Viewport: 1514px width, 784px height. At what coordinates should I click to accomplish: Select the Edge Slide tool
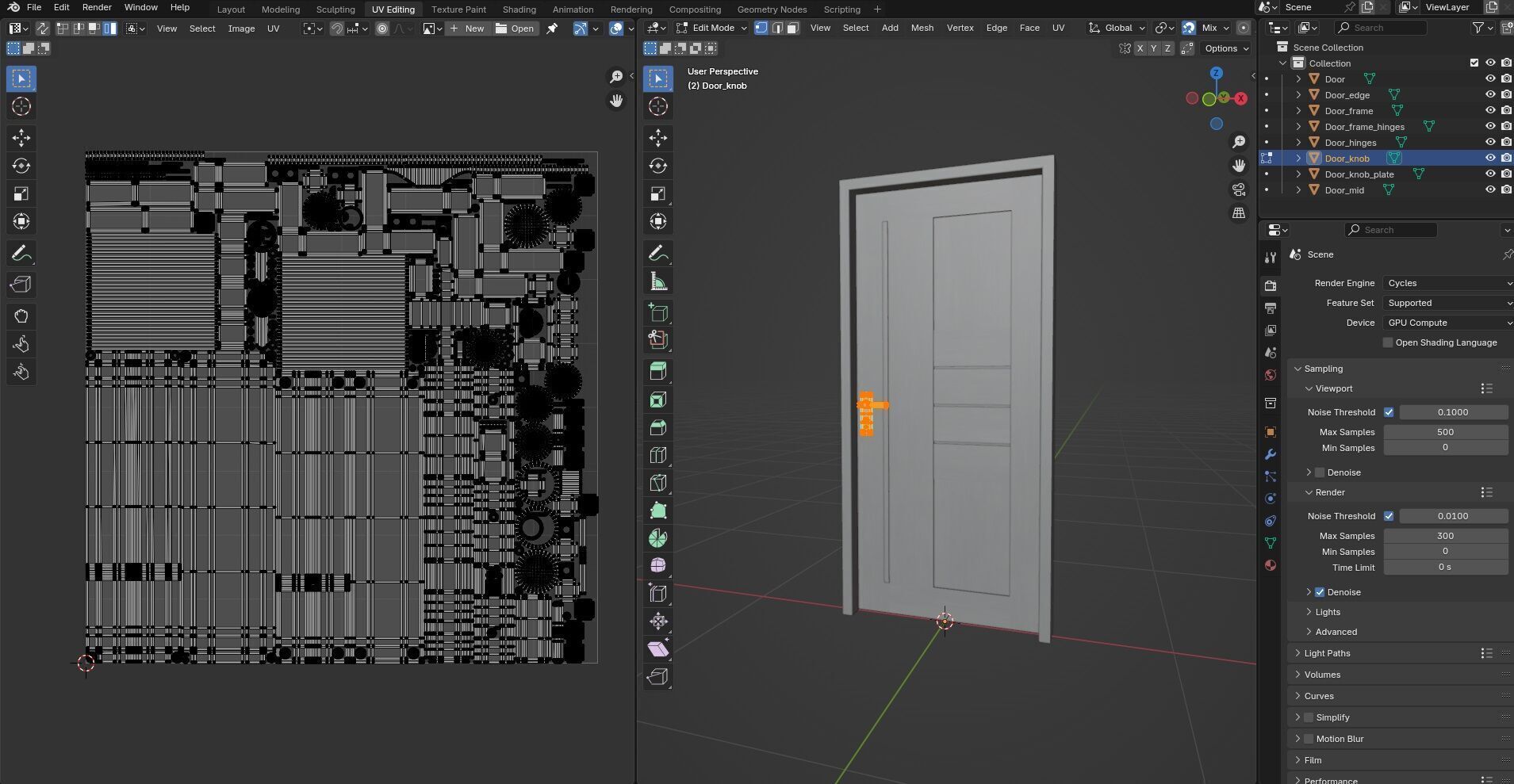(x=658, y=593)
